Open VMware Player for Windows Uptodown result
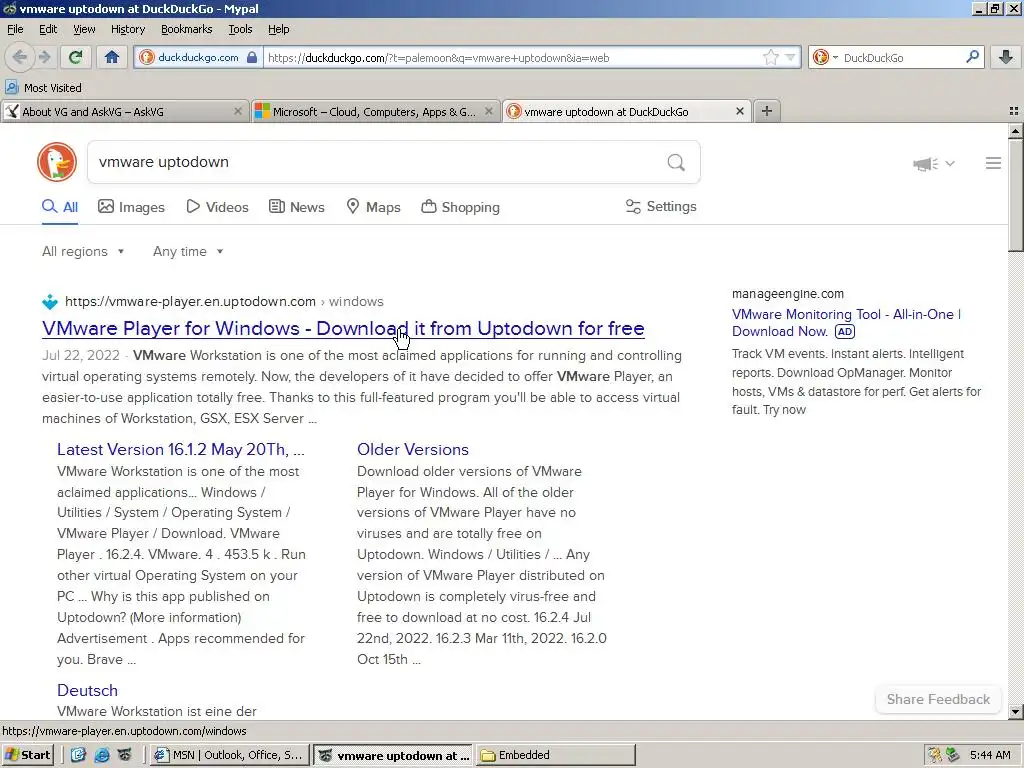Viewport: 1024px width, 768px height. (343, 328)
